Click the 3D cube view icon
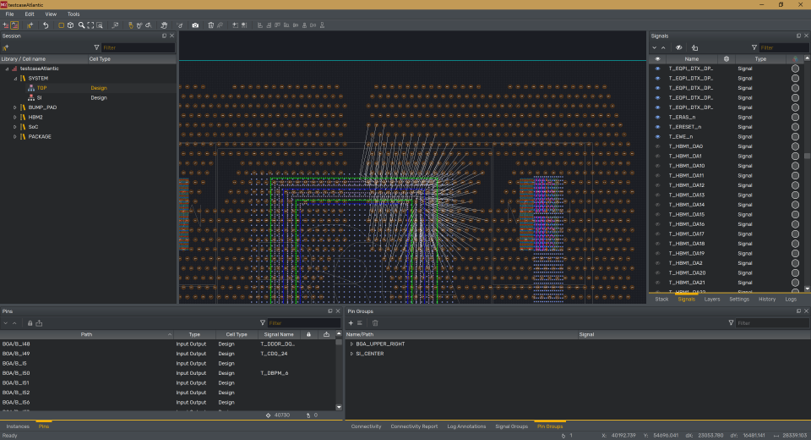 tap(70, 25)
